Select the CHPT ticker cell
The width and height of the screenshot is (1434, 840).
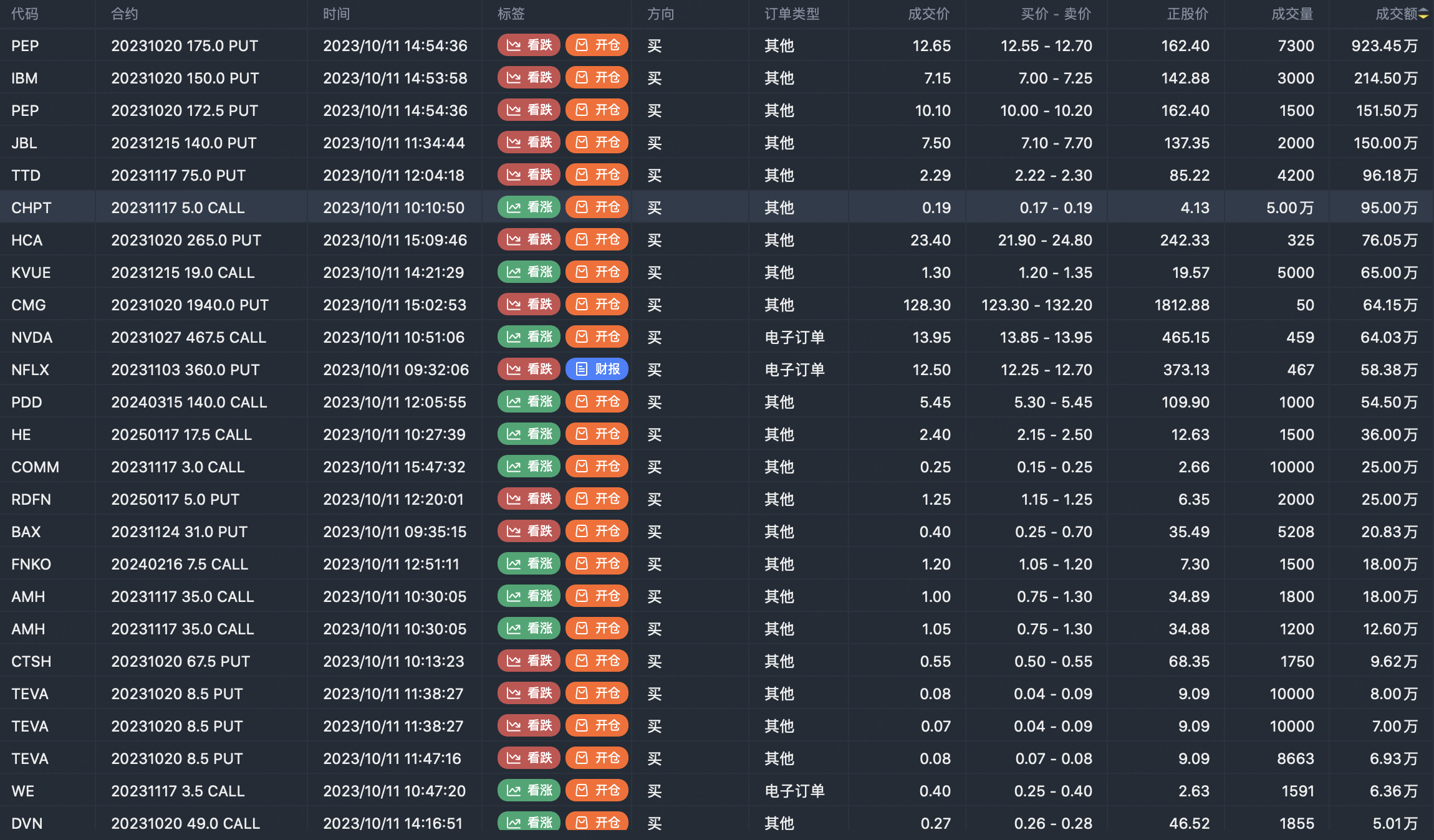click(31, 208)
